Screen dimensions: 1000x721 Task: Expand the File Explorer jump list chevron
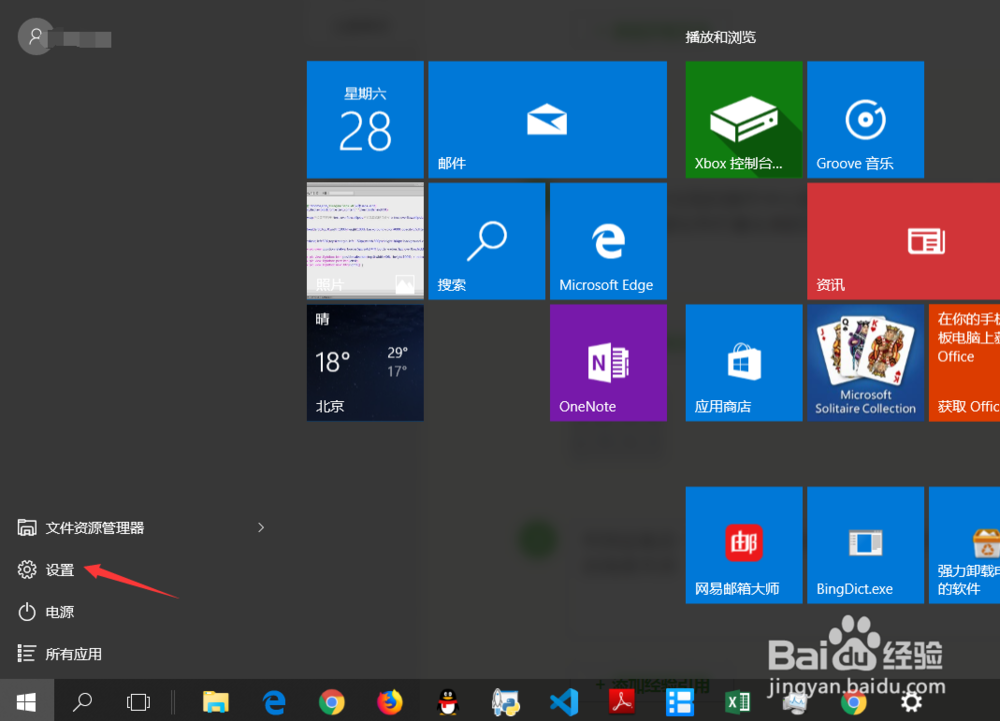click(x=261, y=527)
